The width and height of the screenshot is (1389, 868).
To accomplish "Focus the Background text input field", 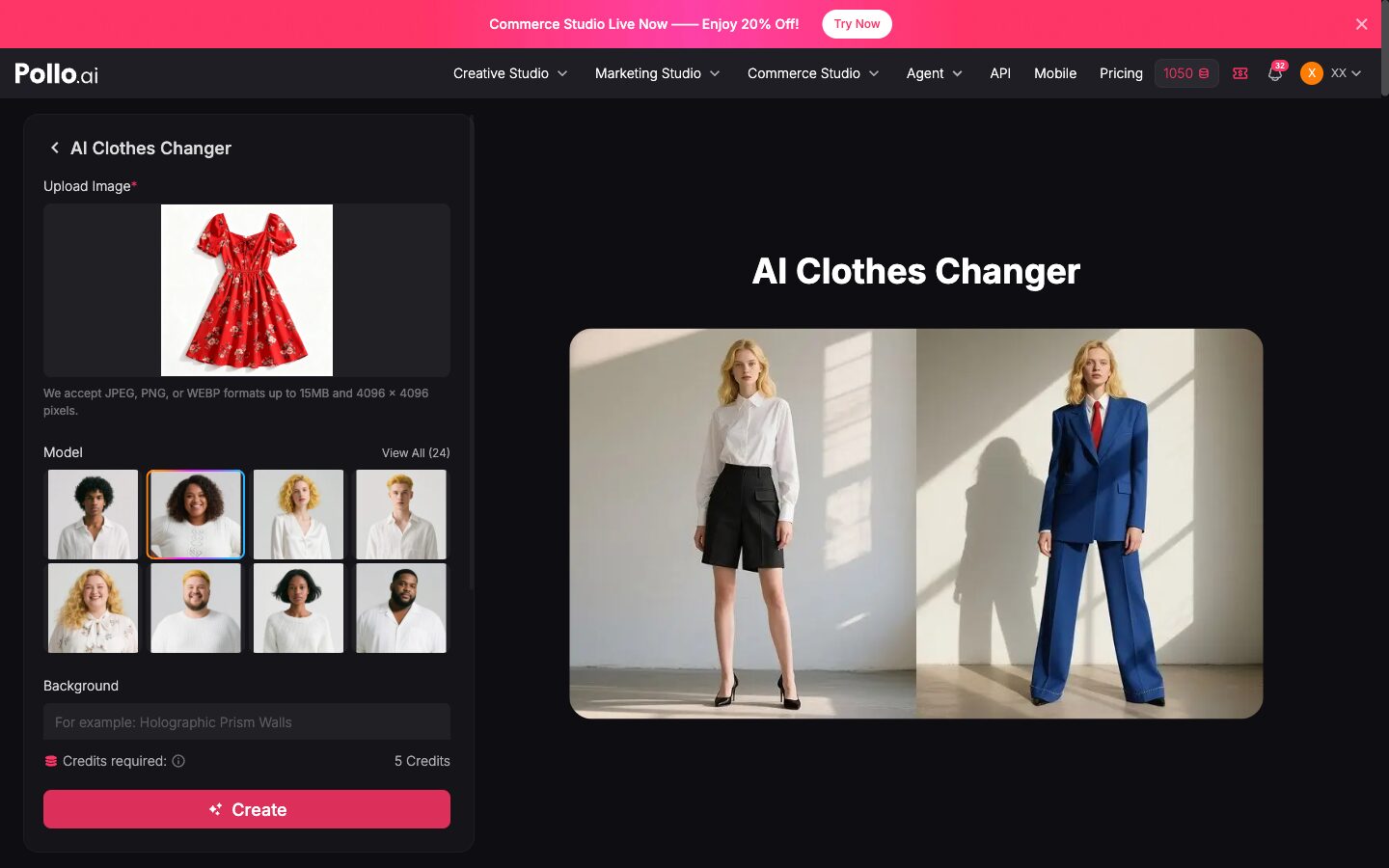I will 247,721.
